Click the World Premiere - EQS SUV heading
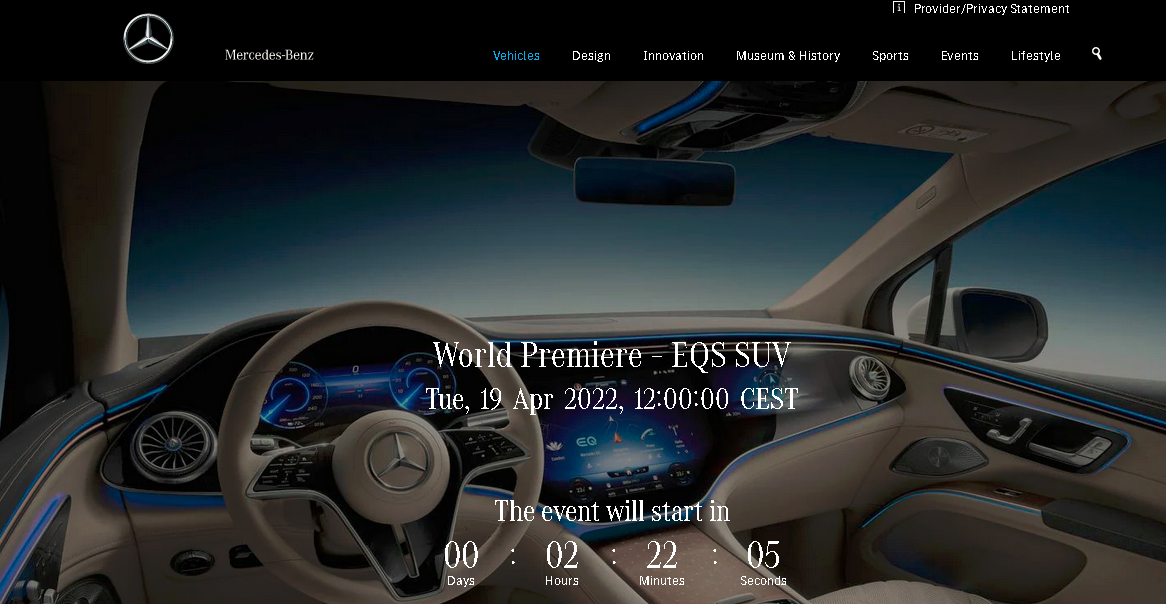1166x604 pixels. point(611,355)
